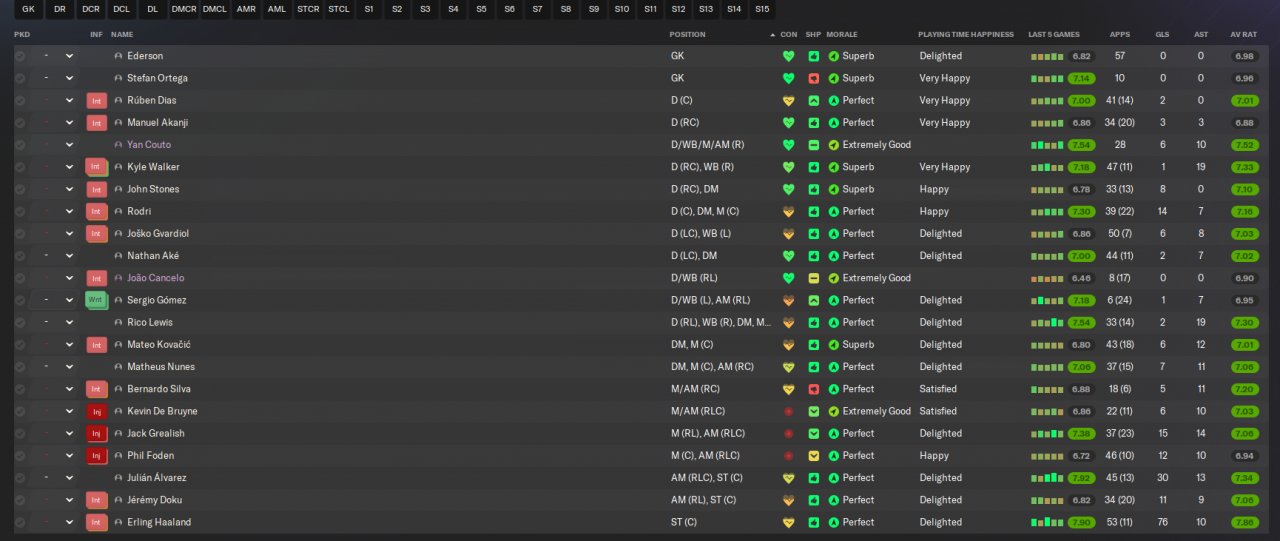Screen dimensions: 1280x541
Task: Click the player info icon beside Rodri's name
Action: coord(118,211)
